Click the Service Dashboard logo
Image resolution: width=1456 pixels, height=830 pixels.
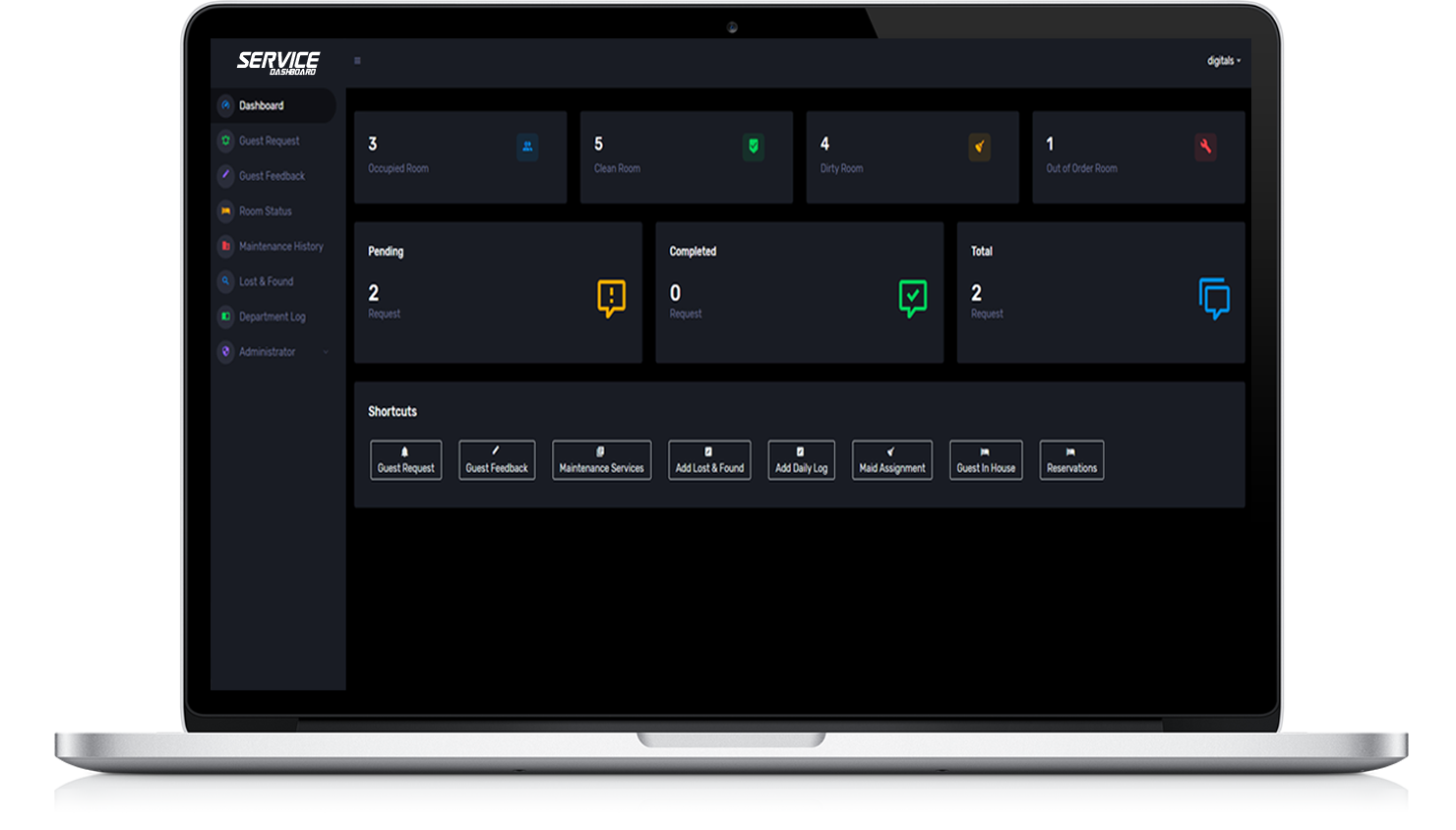click(277, 62)
